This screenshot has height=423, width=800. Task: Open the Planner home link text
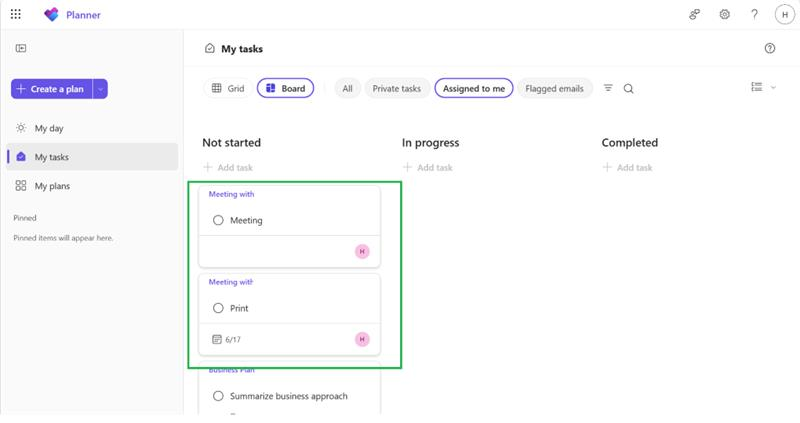(x=83, y=15)
